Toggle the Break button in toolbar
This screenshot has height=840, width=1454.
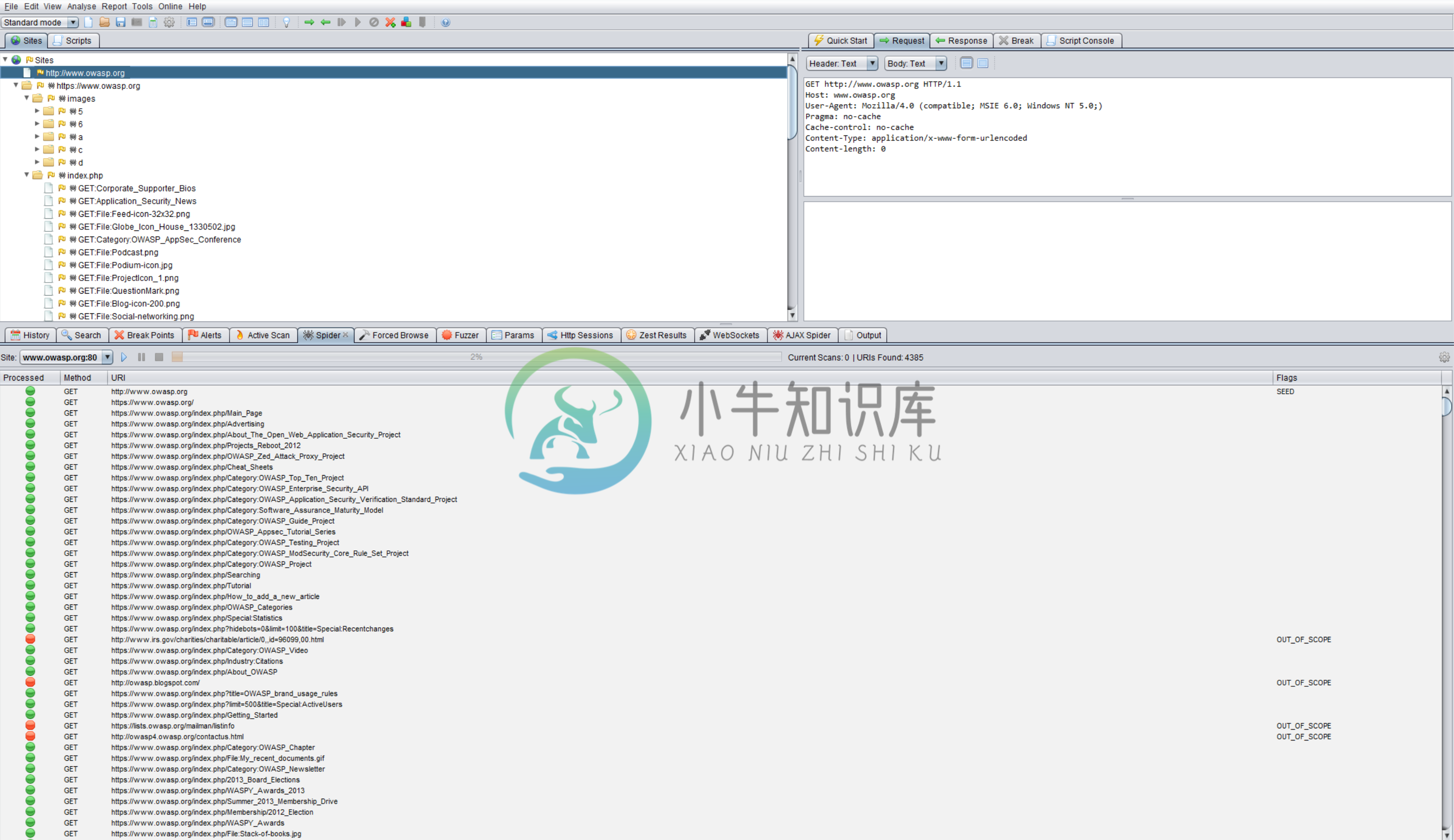tap(1019, 40)
